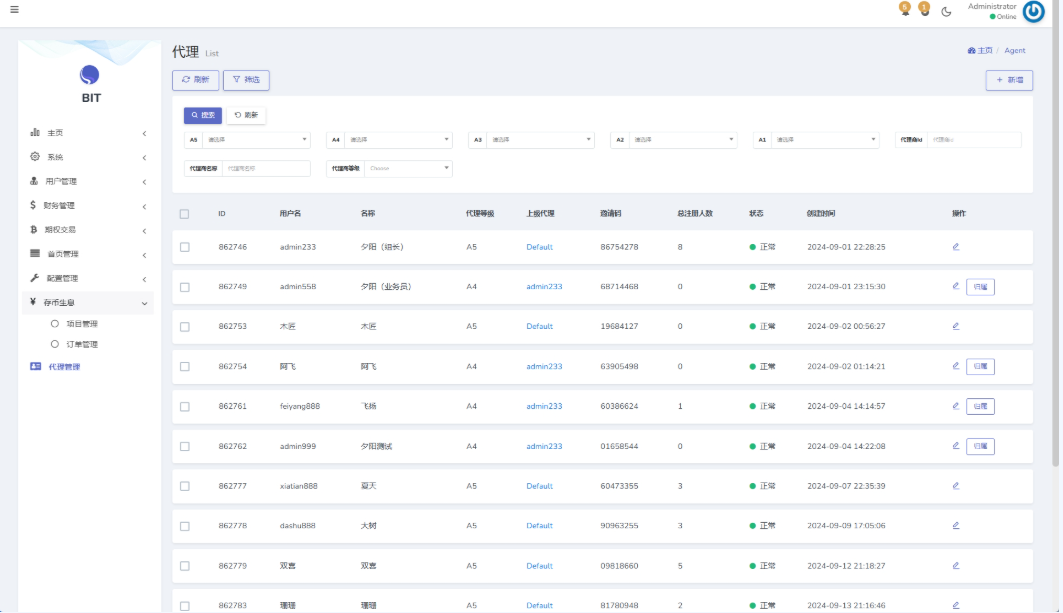Screen dimensions: 1063x613
Task: Tick the checkbox for row 862761
Action: click(x=184, y=407)
